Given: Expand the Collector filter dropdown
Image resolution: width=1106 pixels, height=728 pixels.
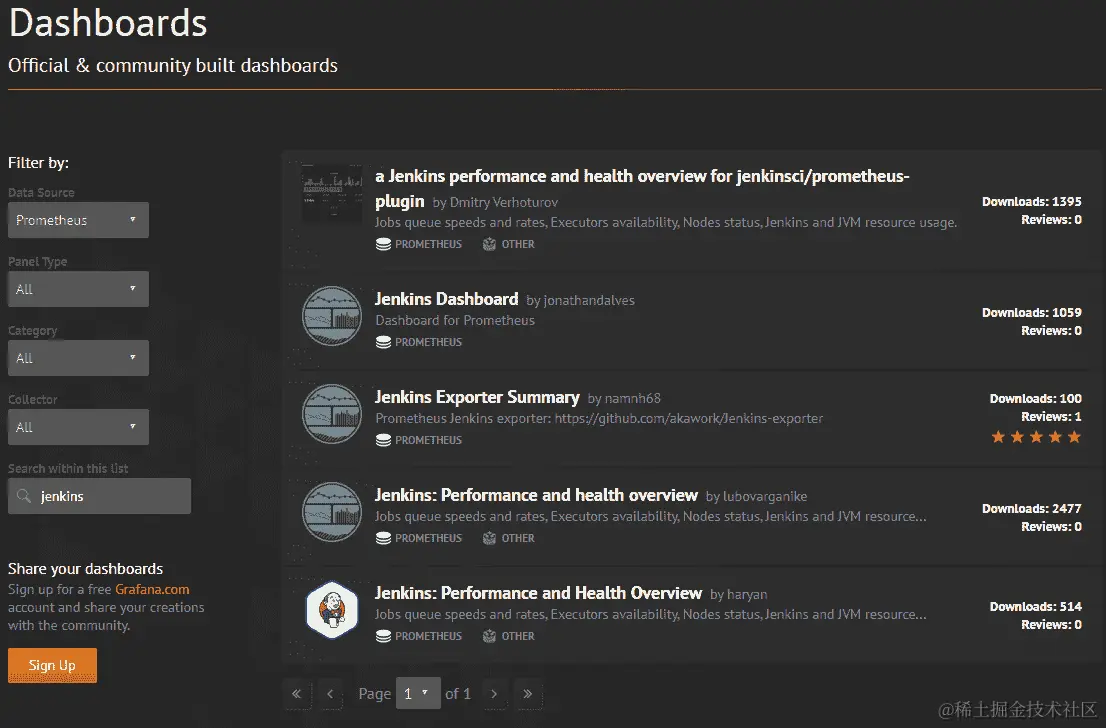Looking at the screenshot, I should coord(78,427).
